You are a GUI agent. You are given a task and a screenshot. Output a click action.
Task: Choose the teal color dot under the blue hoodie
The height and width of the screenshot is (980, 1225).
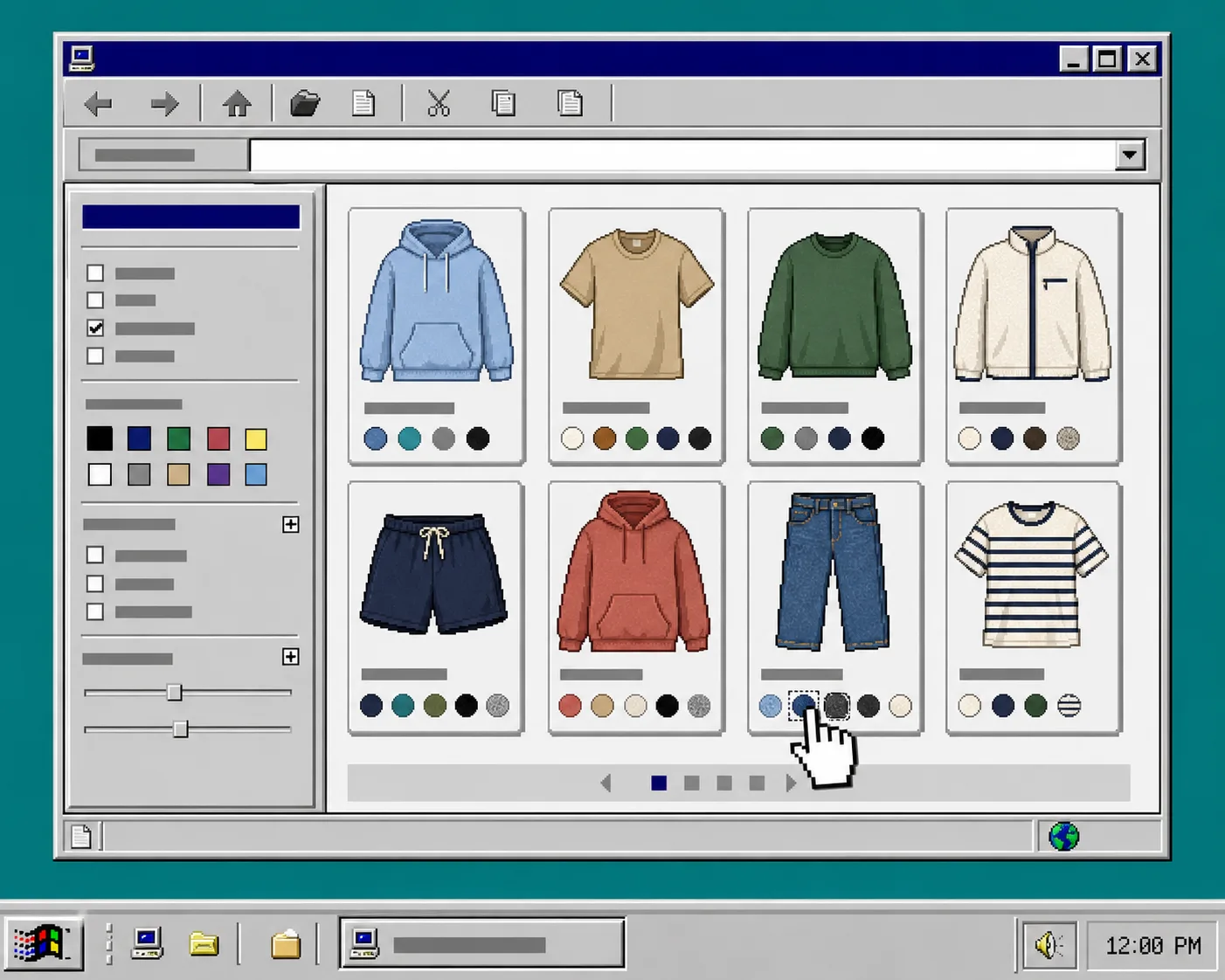click(x=409, y=438)
